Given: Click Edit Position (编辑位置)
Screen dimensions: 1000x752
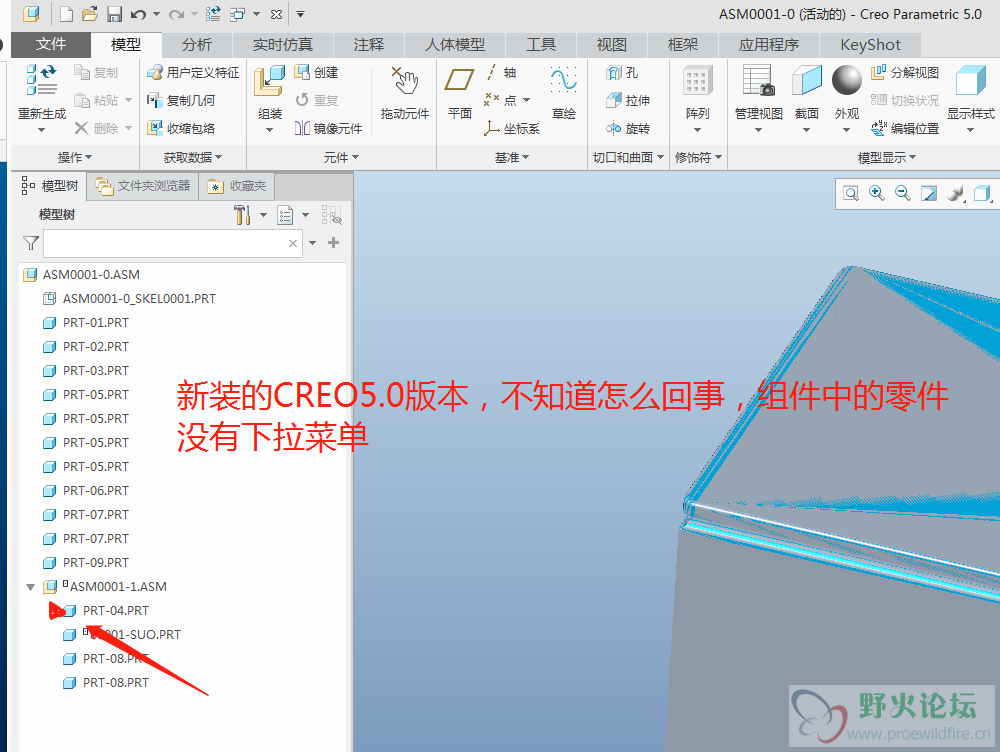Looking at the screenshot, I should [x=905, y=128].
